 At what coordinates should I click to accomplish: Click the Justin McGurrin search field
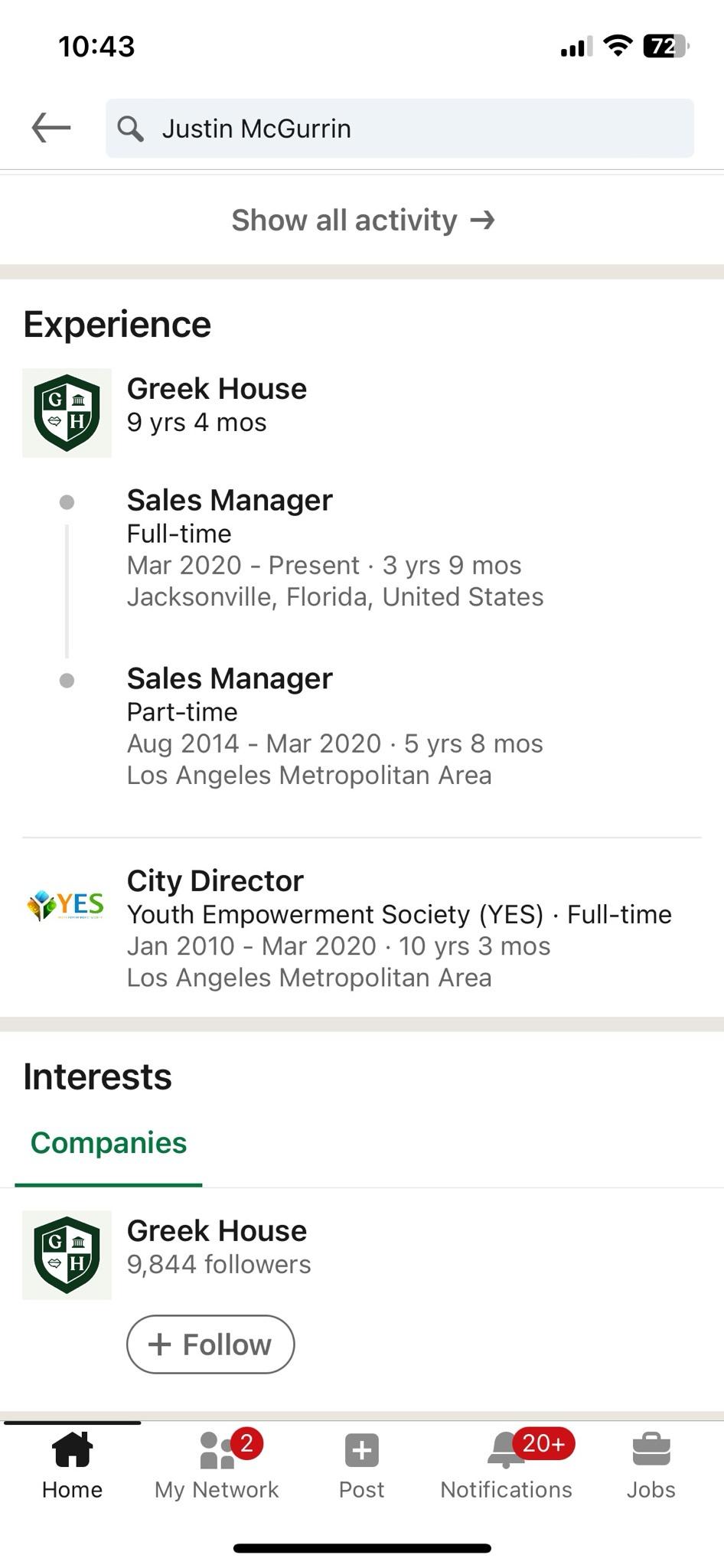[x=400, y=129]
